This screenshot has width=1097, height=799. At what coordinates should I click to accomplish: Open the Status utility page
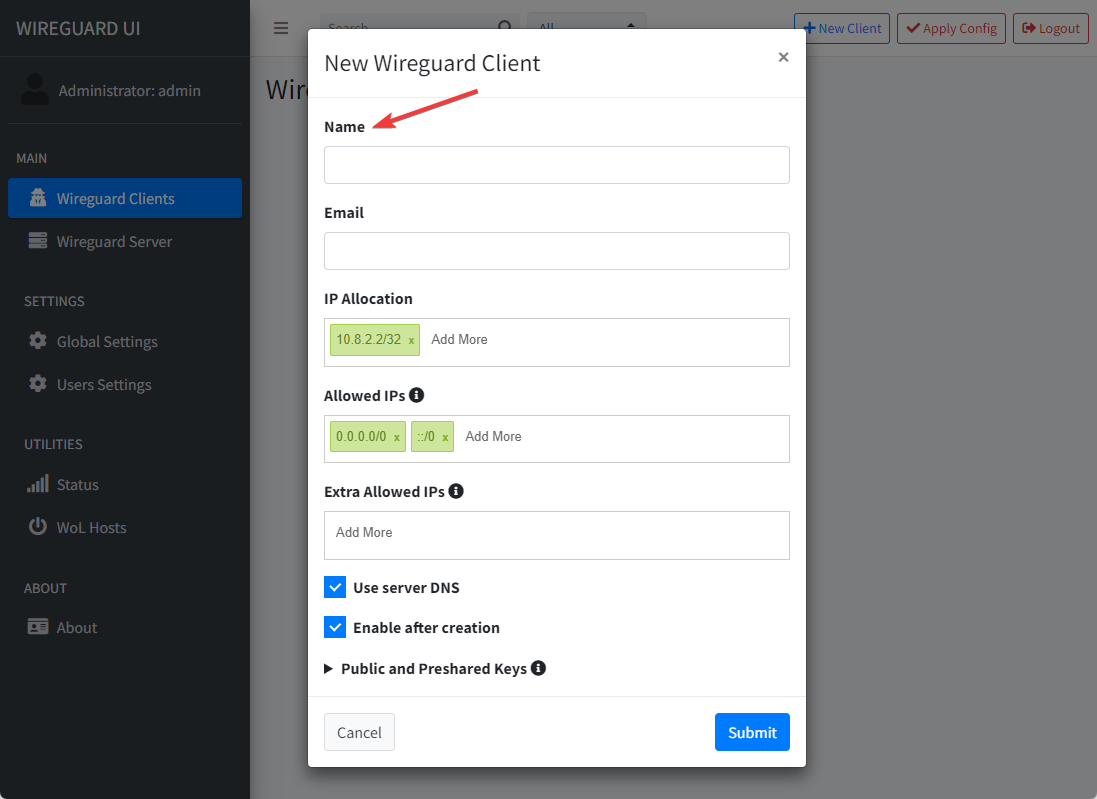pyautogui.click(x=125, y=485)
